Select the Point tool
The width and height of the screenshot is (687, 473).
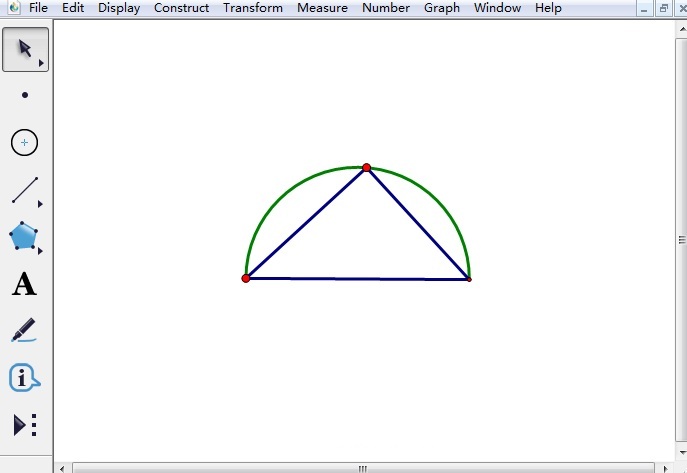pos(25,95)
